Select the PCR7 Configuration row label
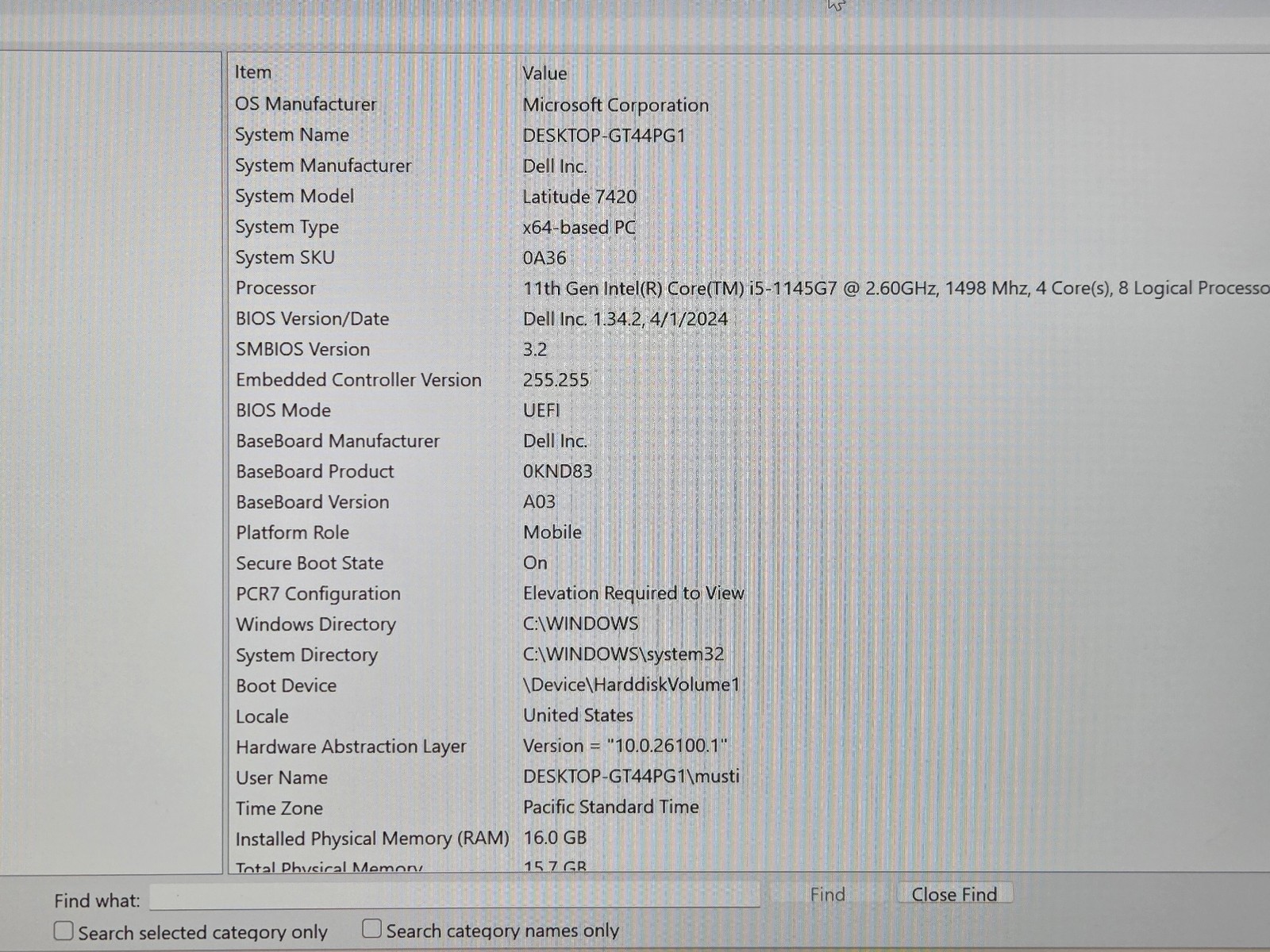 tap(318, 593)
